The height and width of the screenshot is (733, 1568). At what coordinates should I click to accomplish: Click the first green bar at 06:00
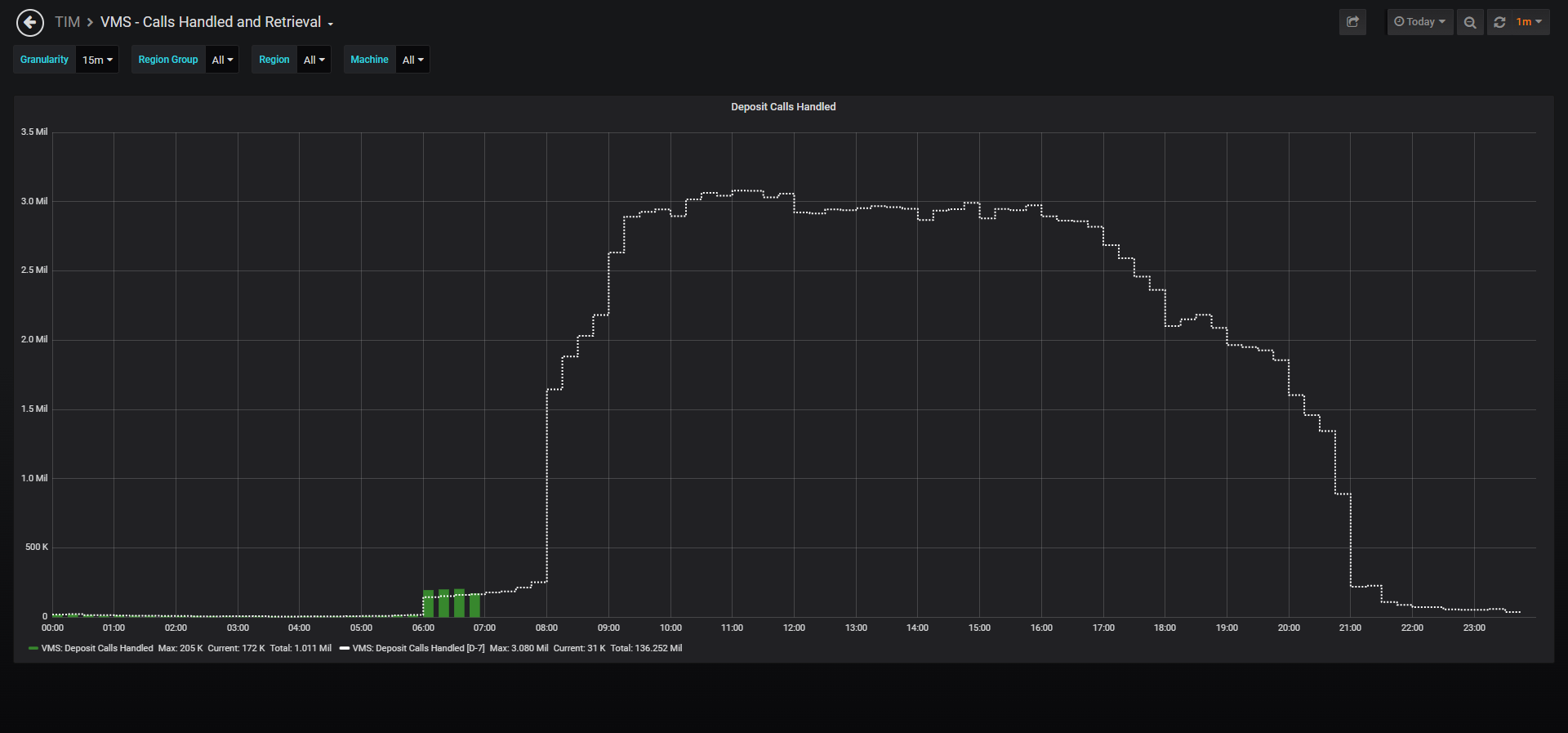click(429, 603)
